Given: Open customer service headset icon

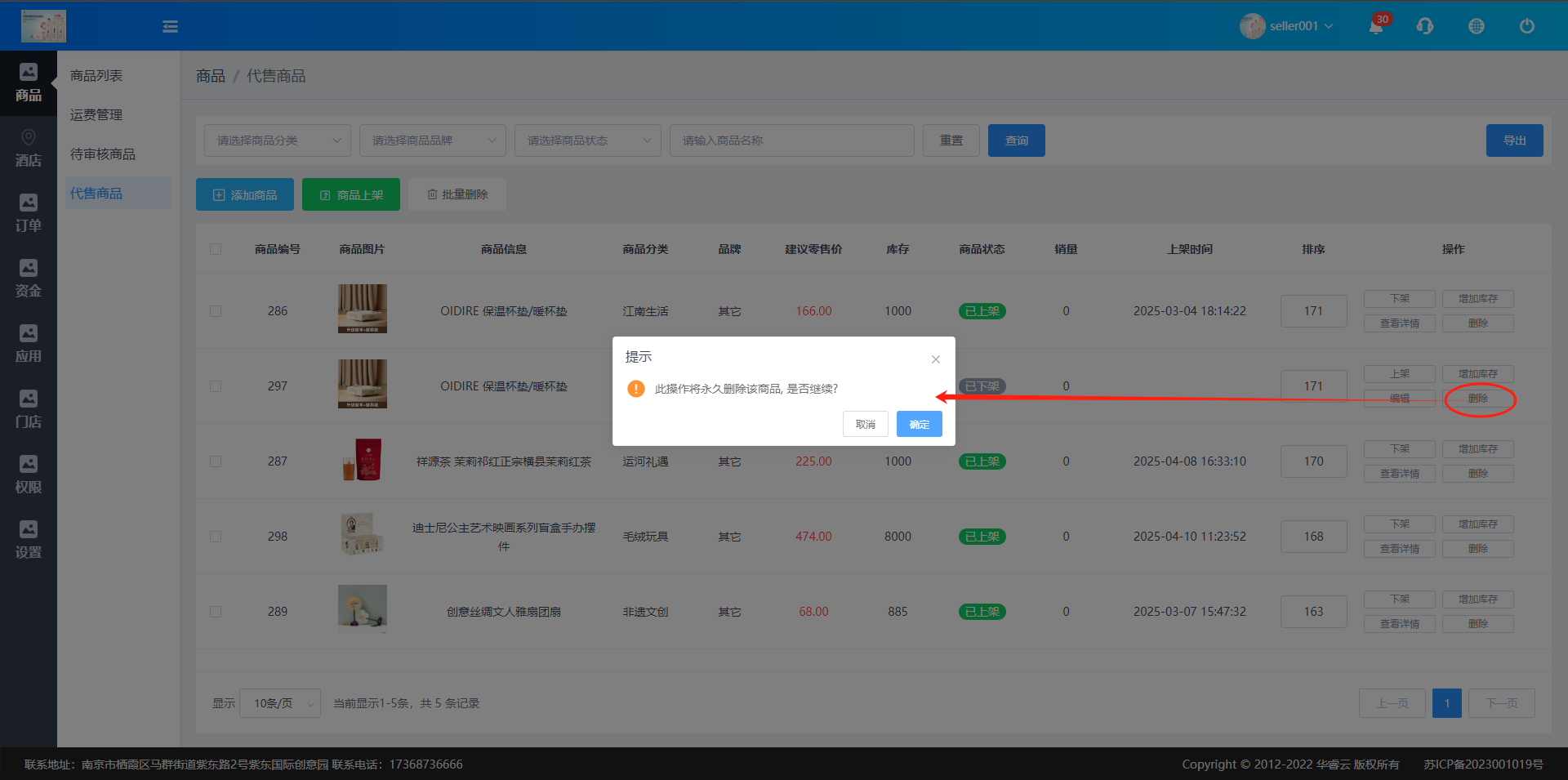Looking at the screenshot, I should [1425, 26].
